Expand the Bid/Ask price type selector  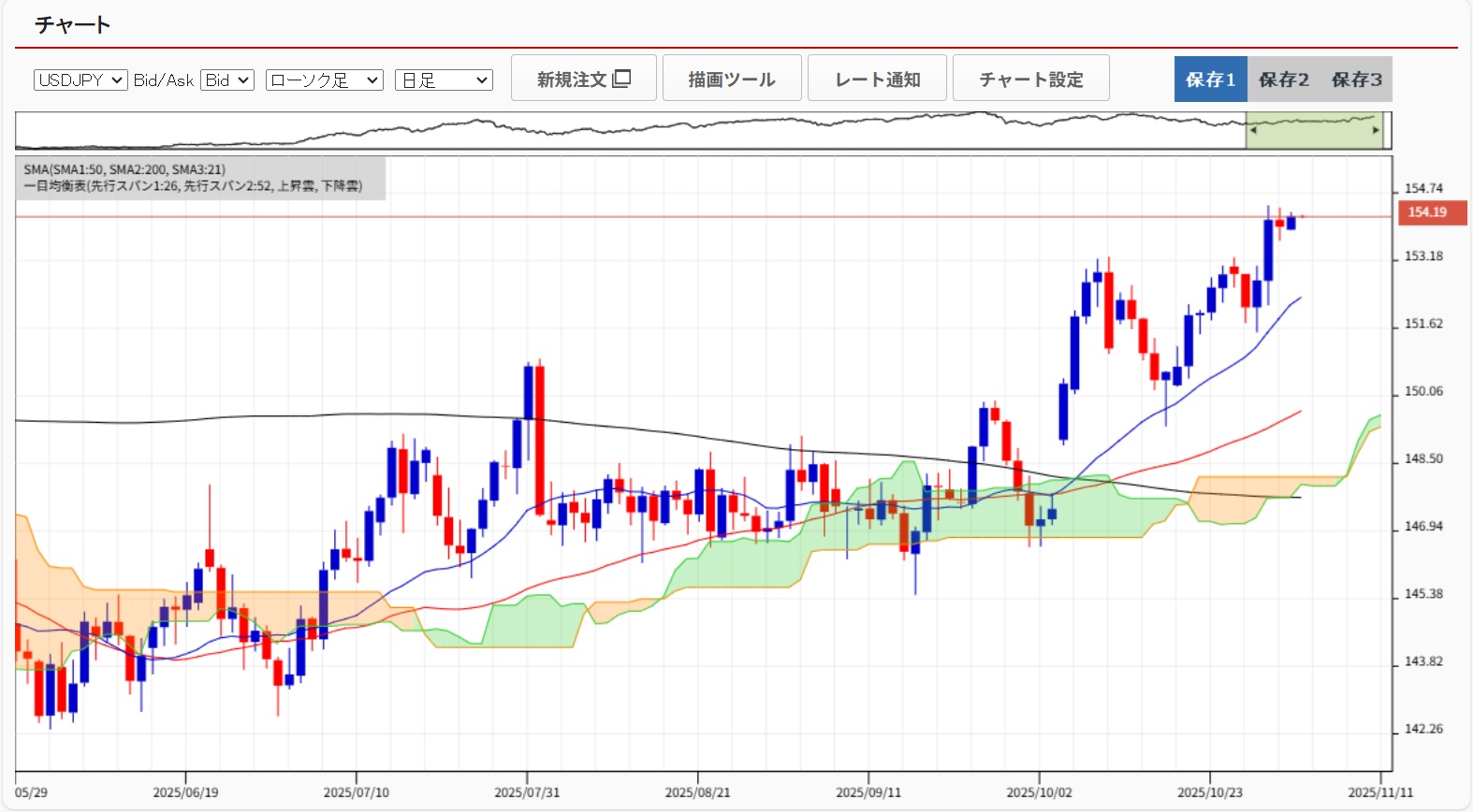(x=227, y=80)
